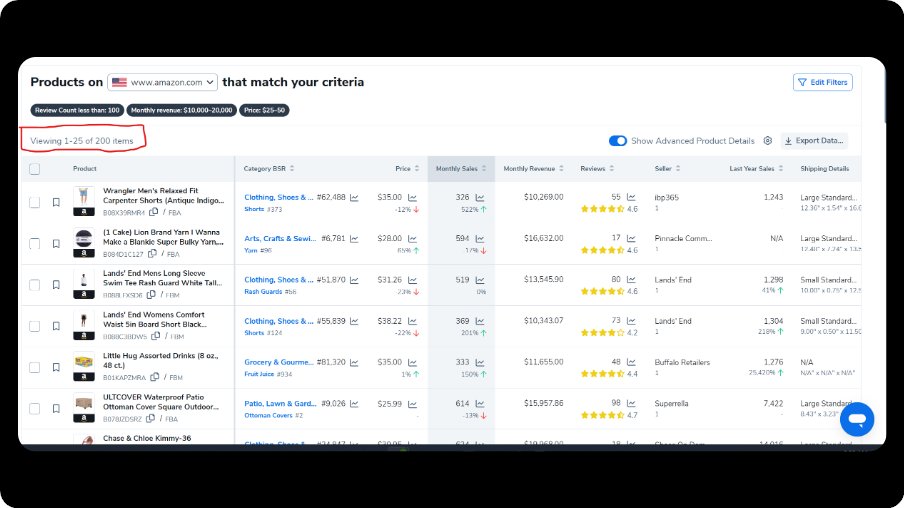Bookmark the Little Hug Assorted Drinks row
904x508 pixels.
(x=56, y=367)
